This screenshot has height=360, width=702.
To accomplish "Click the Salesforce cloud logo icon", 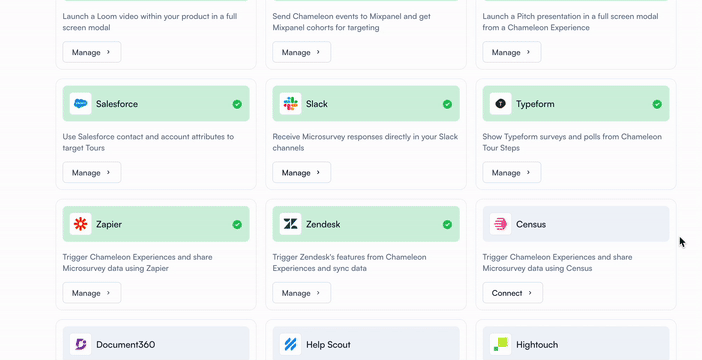I will tap(81, 104).
